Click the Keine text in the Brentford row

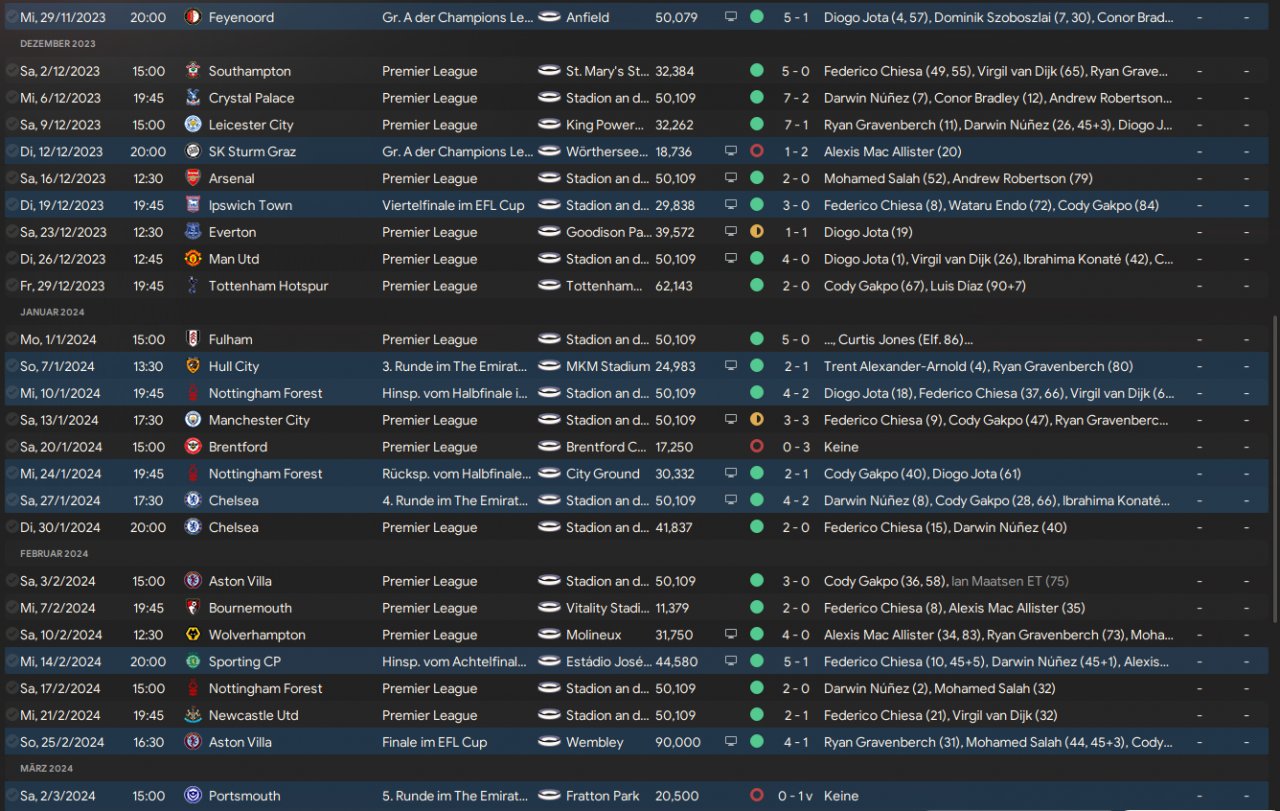[x=841, y=447]
